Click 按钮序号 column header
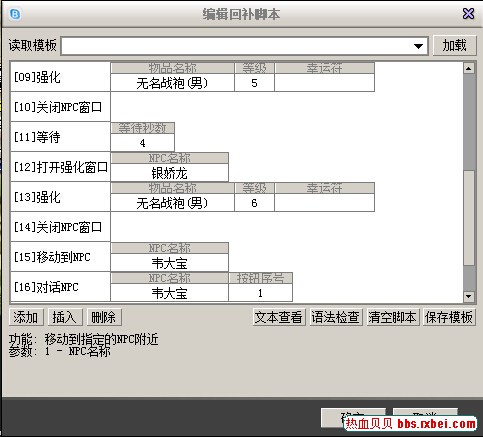 (260, 278)
